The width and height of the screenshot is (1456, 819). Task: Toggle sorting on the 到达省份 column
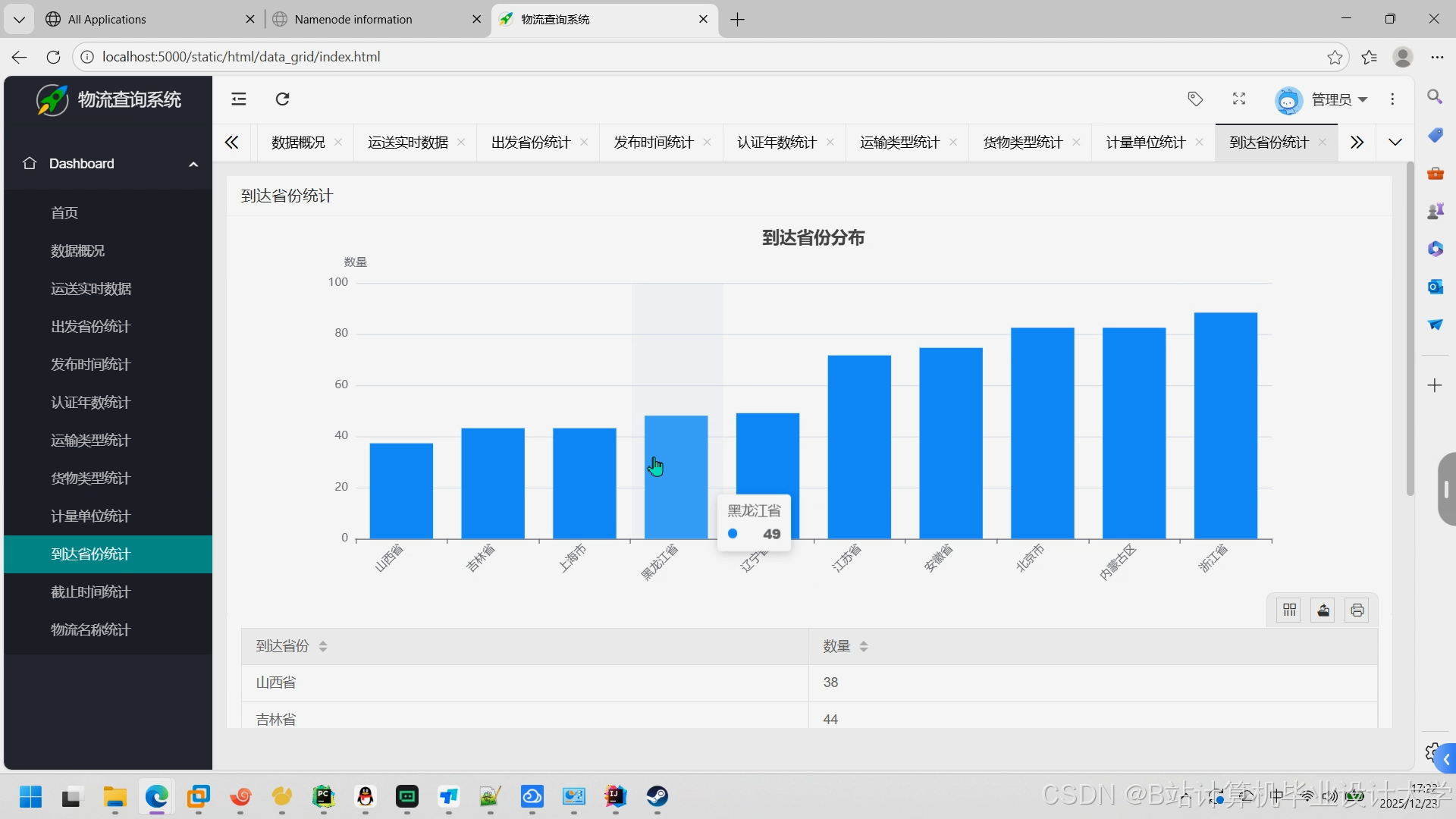point(323,647)
